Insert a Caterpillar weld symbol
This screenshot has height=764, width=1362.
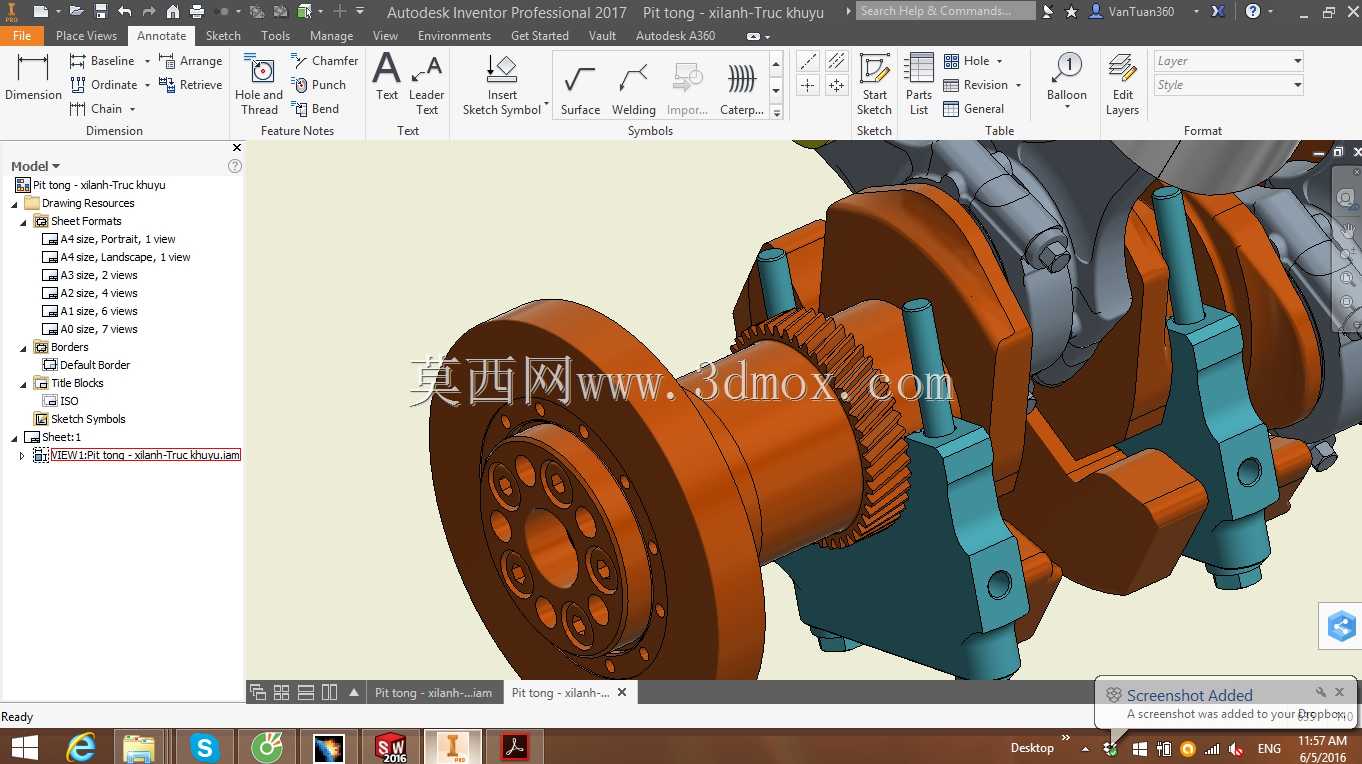tap(742, 89)
